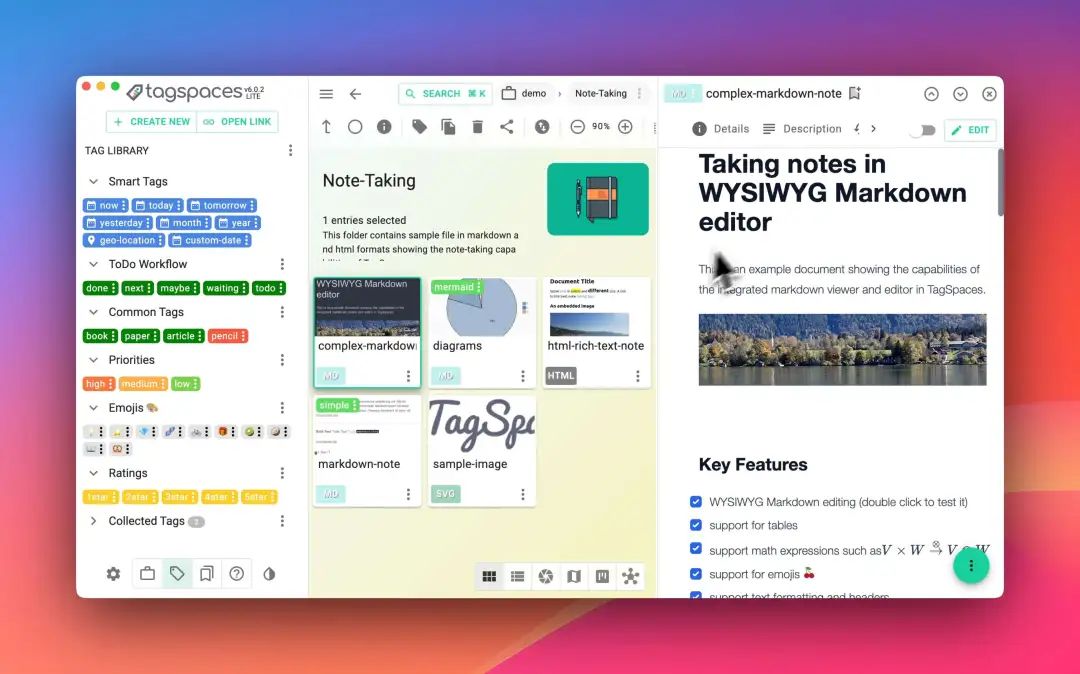
Task: Click the 90% zoom level value
Action: point(601,127)
